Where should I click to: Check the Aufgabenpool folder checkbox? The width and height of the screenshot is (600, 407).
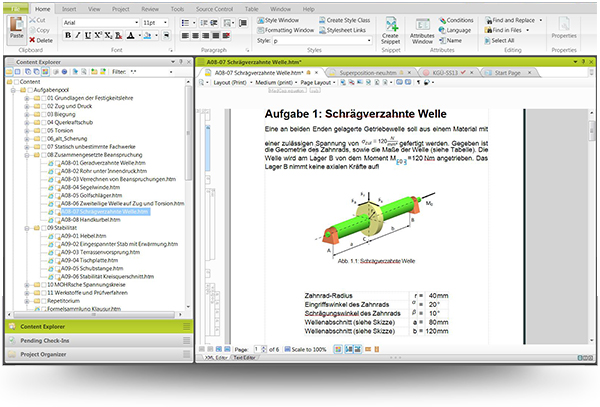coord(30,90)
